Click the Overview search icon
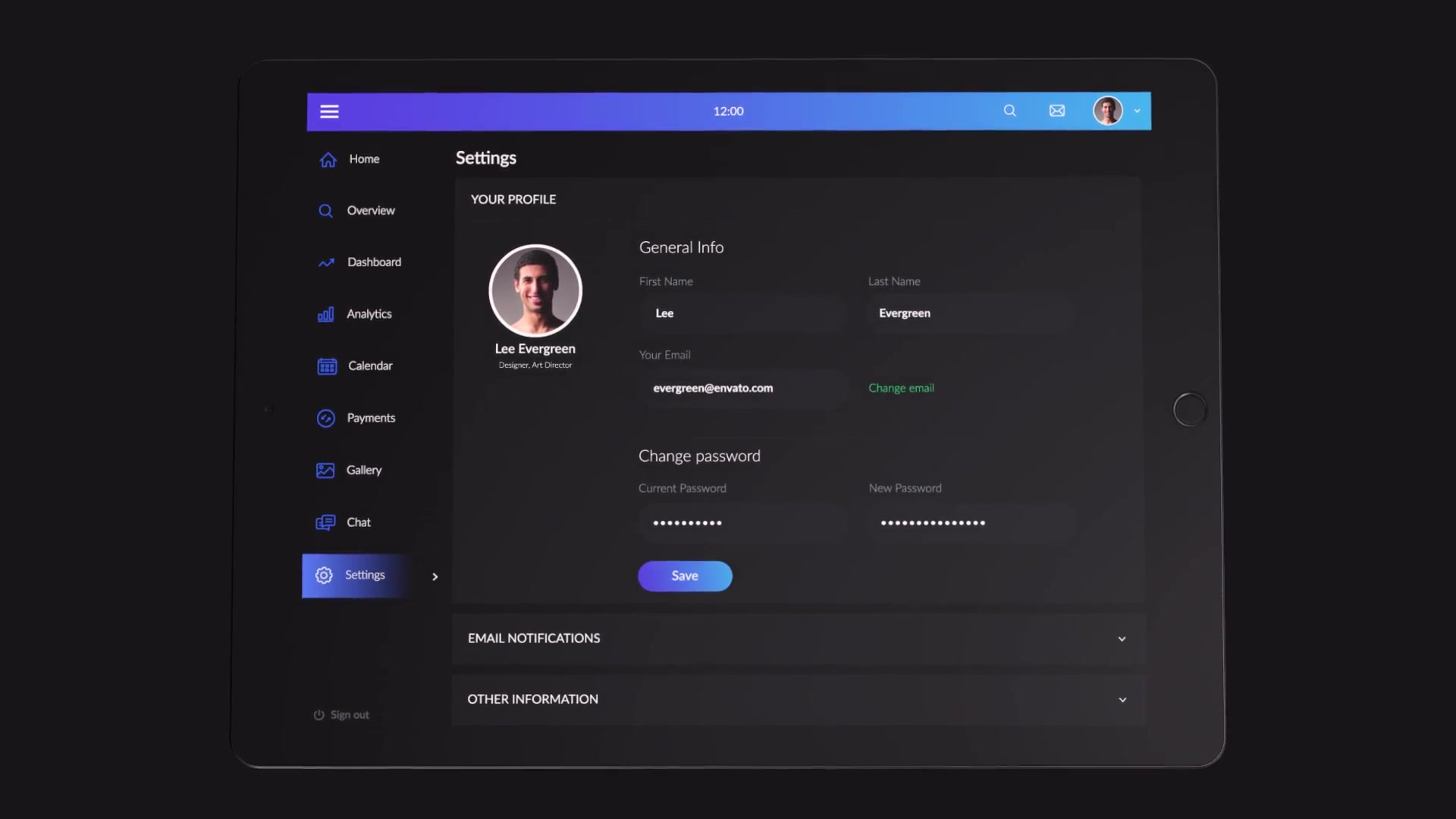This screenshot has width=1456, height=819. [x=325, y=210]
